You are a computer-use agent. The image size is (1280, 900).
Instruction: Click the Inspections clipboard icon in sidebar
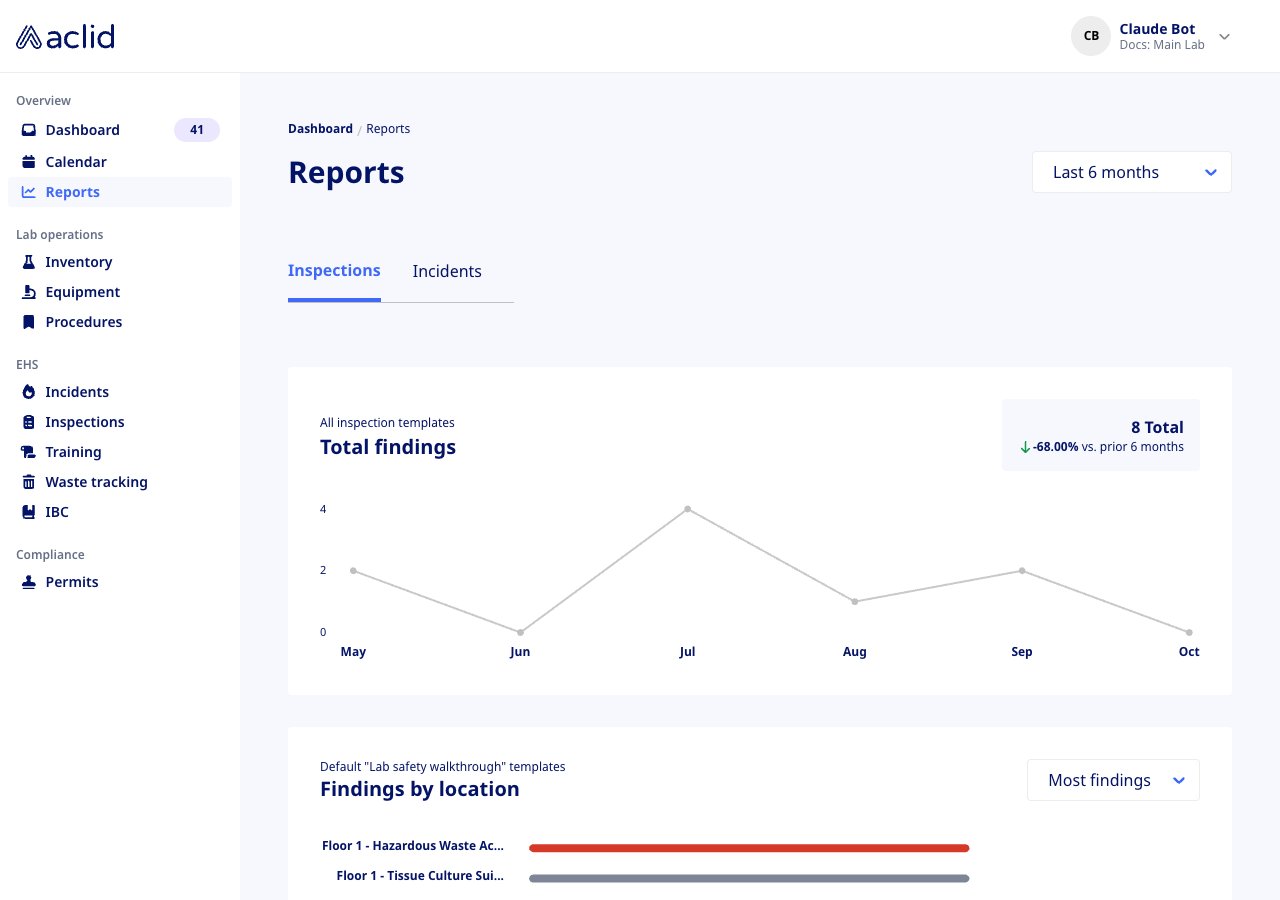pos(29,422)
